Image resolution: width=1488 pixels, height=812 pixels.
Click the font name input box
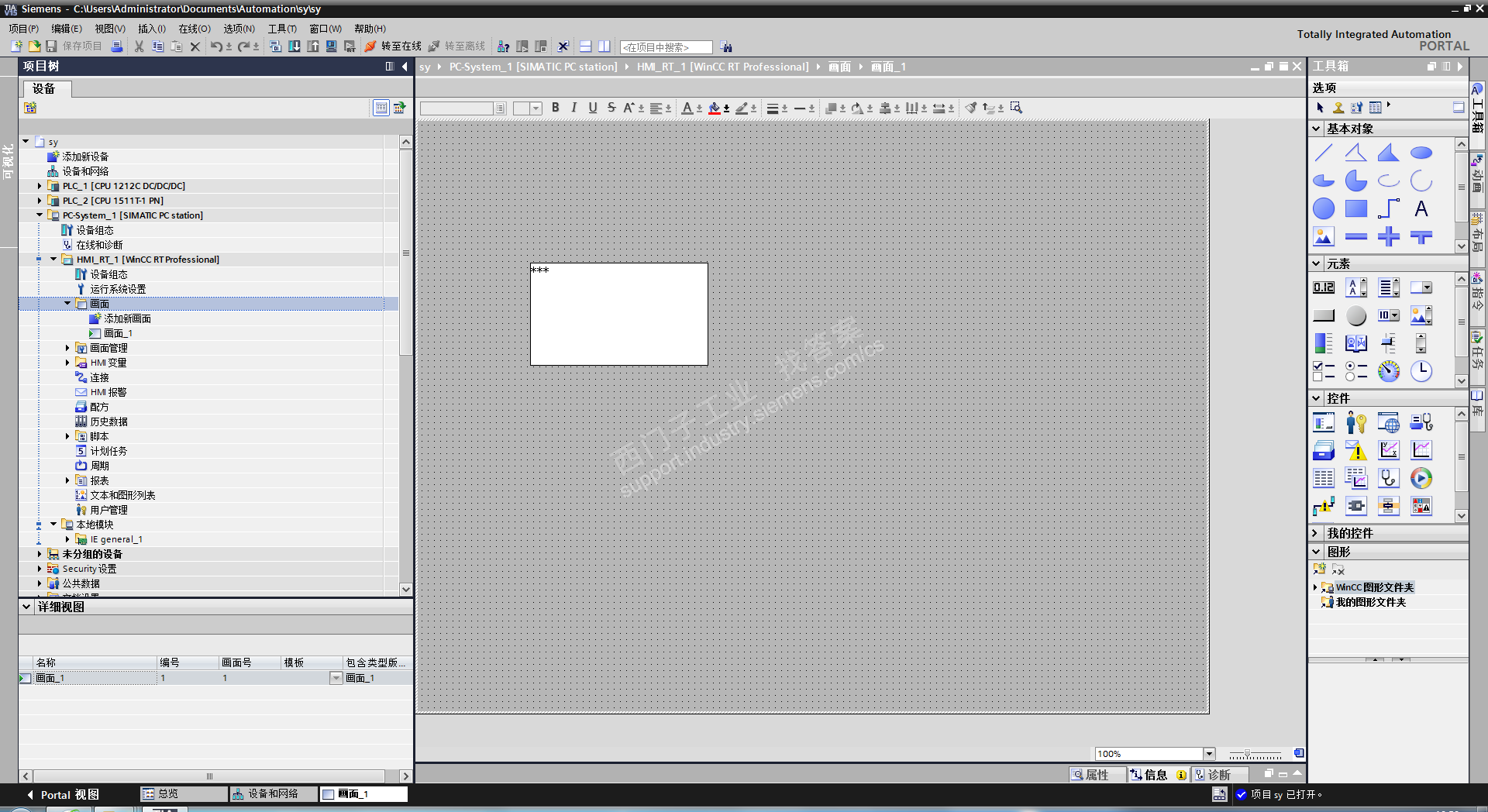tap(457, 108)
